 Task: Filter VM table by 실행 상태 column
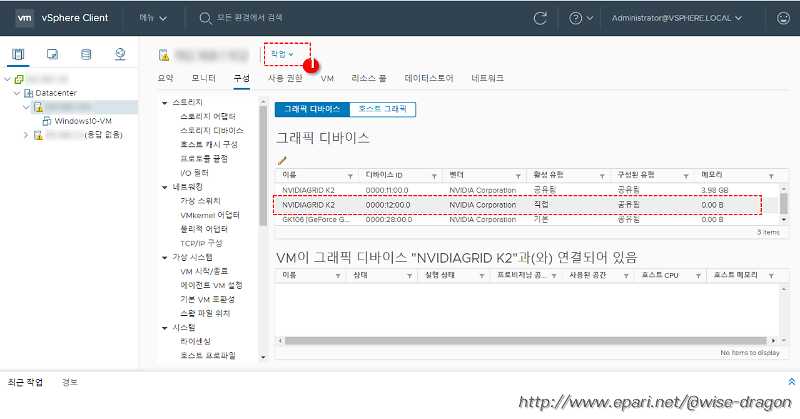pyautogui.click(x=481, y=276)
